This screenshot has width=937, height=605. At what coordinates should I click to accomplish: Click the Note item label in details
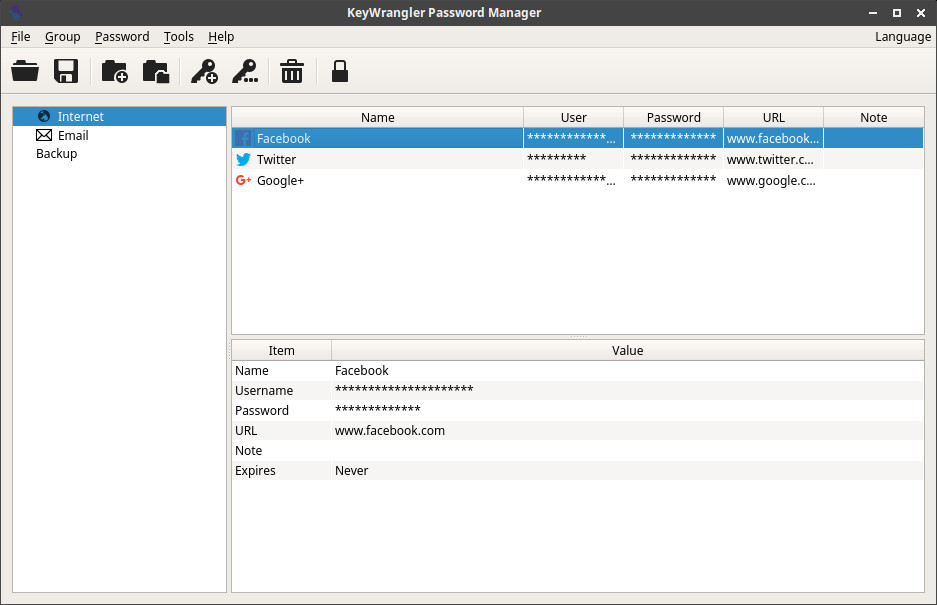(249, 451)
